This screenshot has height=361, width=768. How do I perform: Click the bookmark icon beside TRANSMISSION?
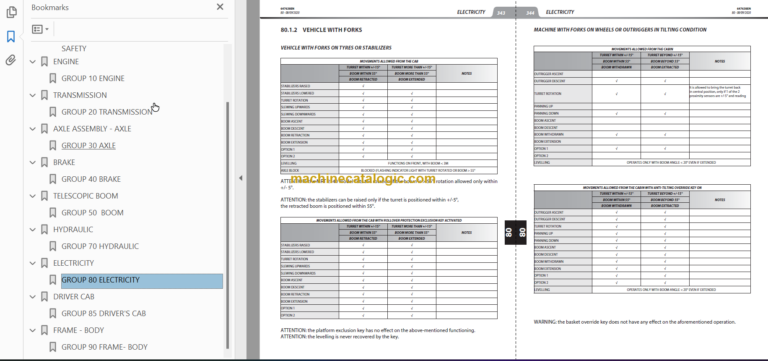coord(45,95)
